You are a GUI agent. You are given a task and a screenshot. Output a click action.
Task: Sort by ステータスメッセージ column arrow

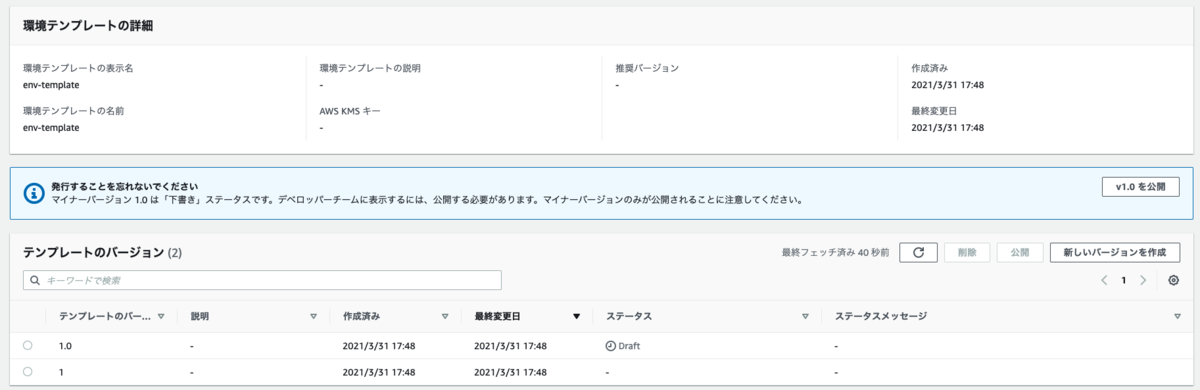[x=1177, y=316]
